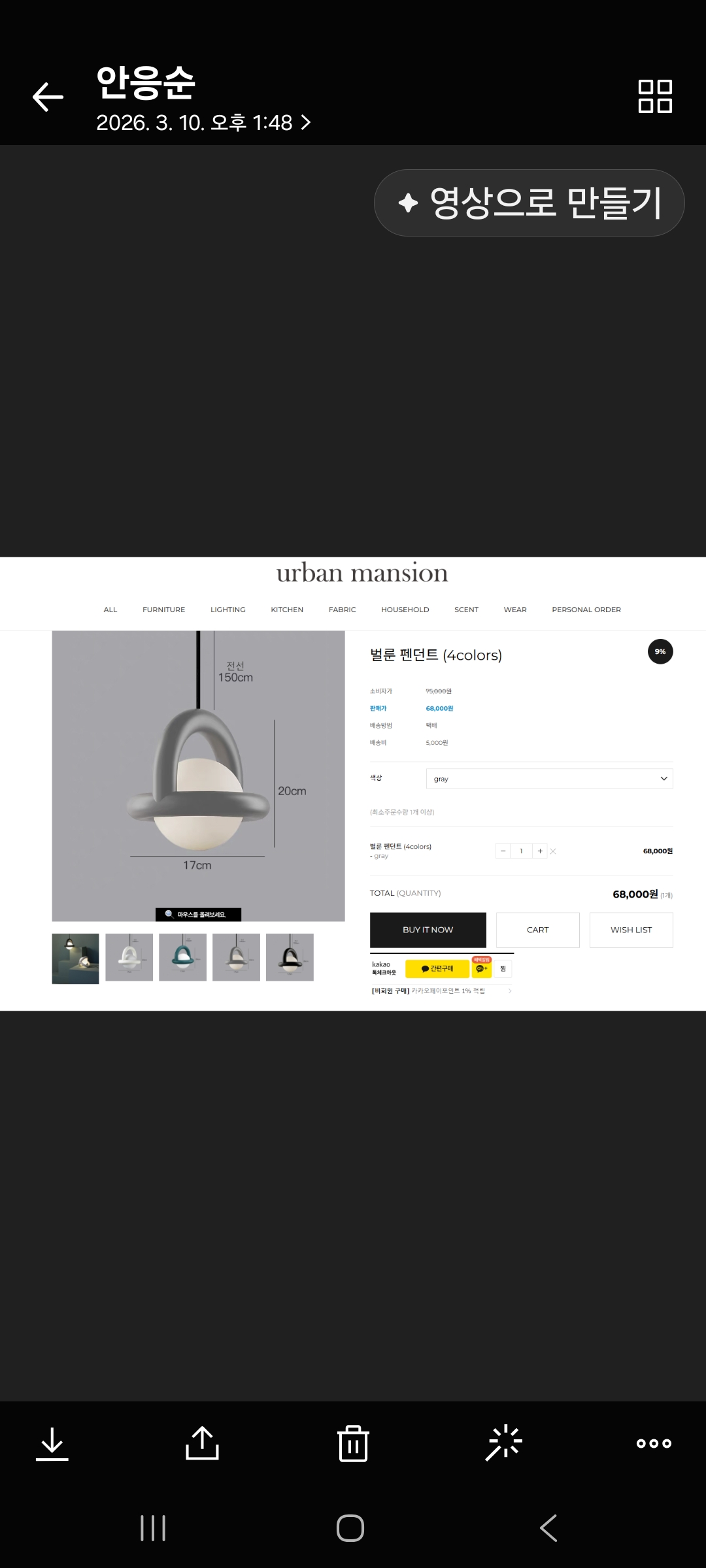Image resolution: width=706 pixels, height=1568 pixels.
Task: Select the FURNITURE menu item
Action: pos(164,610)
